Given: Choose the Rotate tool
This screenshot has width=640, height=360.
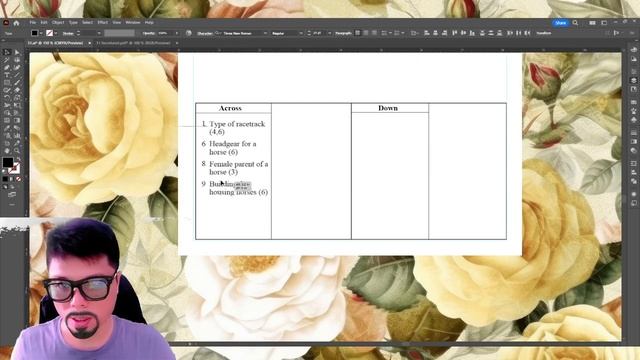Looking at the screenshot, I should click(7, 97).
